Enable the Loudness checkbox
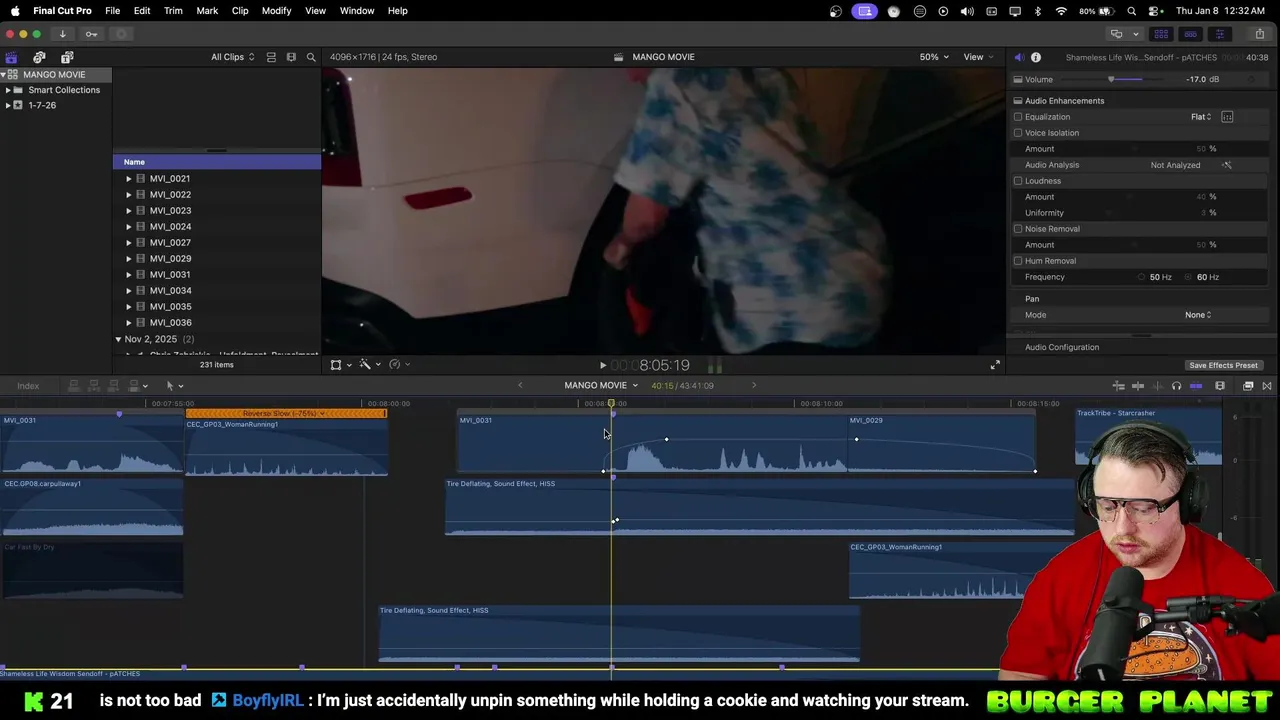This screenshot has width=1280, height=720. pos(1018,181)
